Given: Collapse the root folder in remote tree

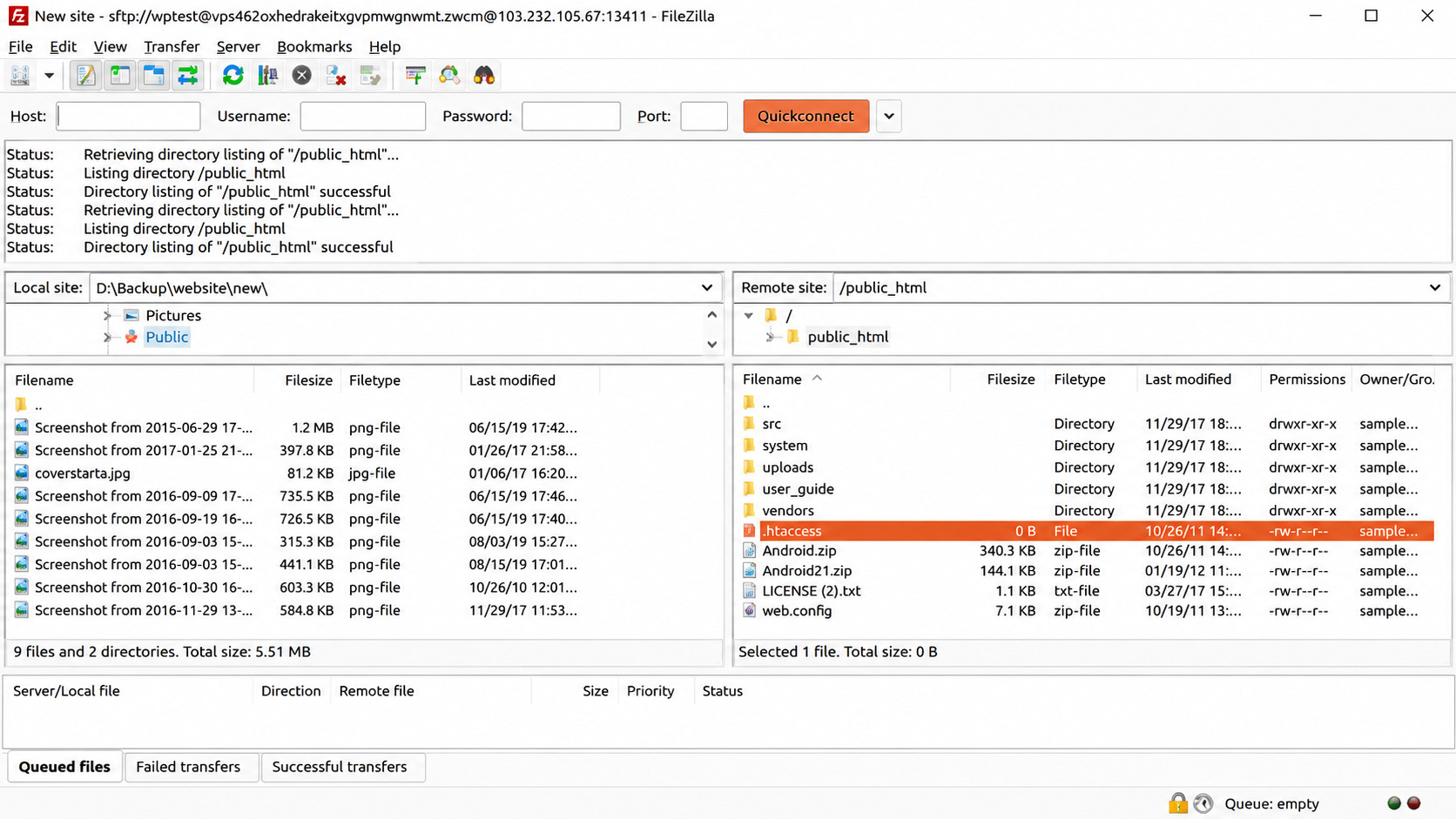Looking at the screenshot, I should coord(749,315).
